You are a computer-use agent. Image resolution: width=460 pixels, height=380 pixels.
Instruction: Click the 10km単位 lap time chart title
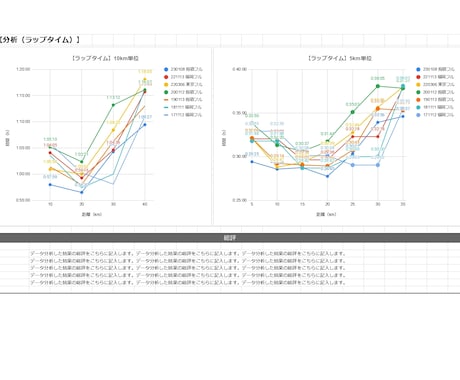[x=105, y=58]
